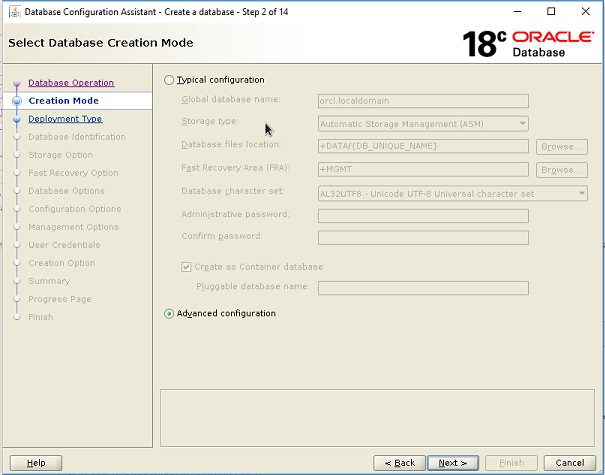
Task: Click the Database Operation step bullet icon
Action: click(x=17, y=83)
